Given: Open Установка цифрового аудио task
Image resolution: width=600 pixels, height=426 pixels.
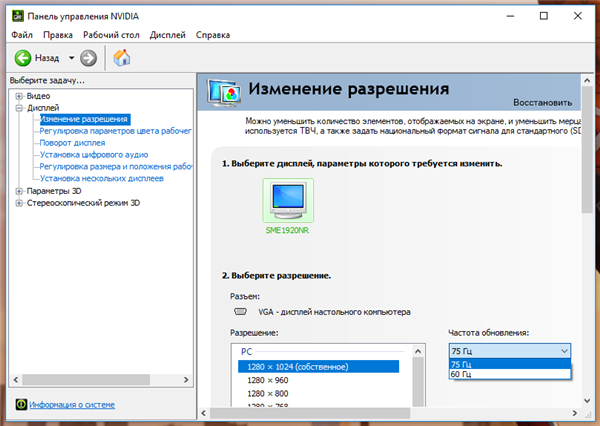Looking at the screenshot, I should (x=94, y=155).
